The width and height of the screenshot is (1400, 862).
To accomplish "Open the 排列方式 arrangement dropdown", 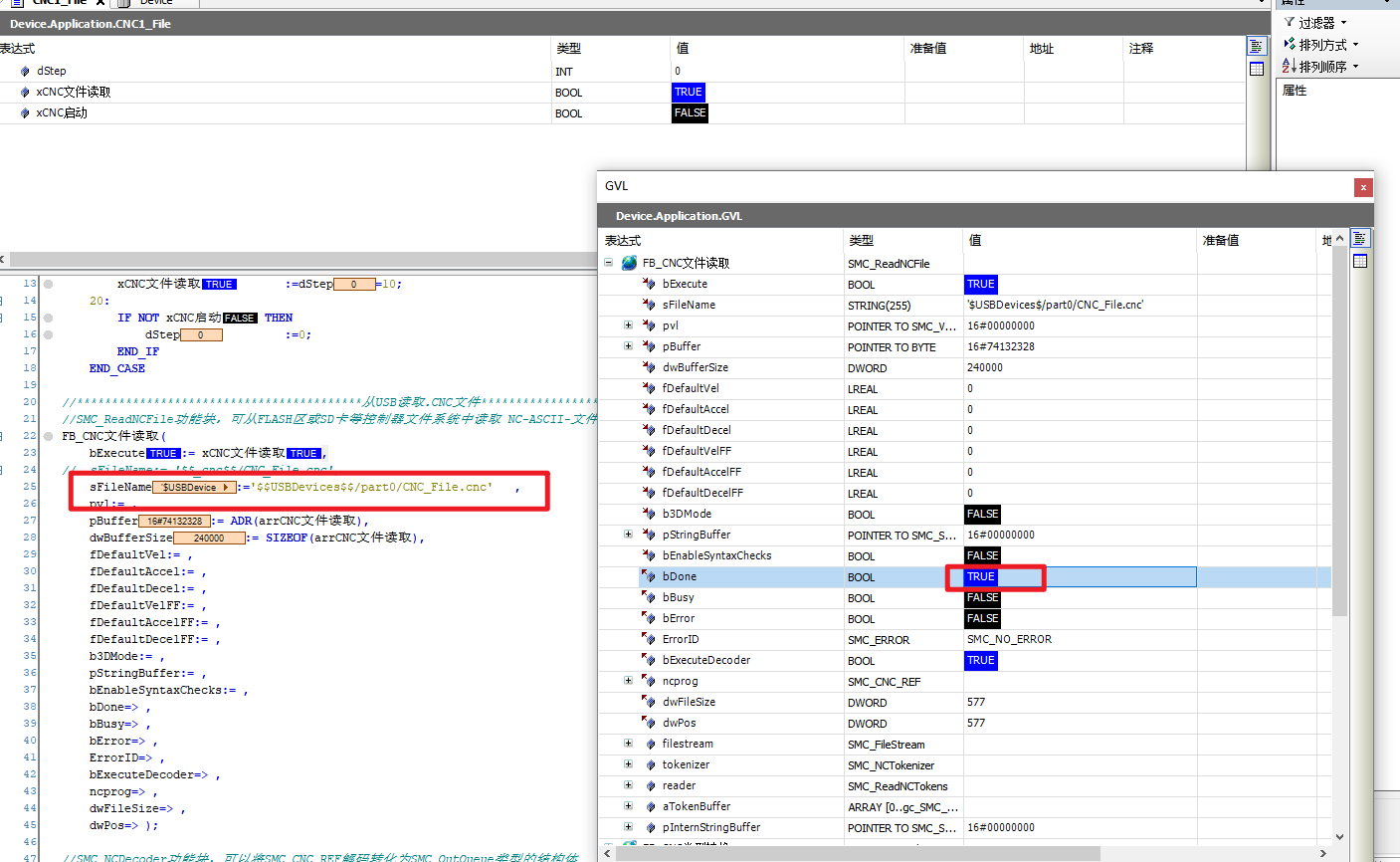I will (x=1320, y=44).
